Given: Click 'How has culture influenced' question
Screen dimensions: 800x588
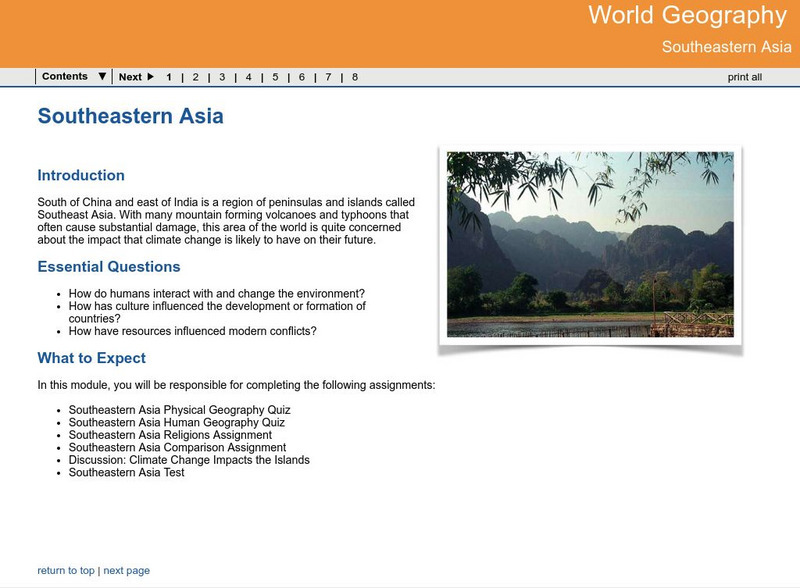Looking at the screenshot, I should tap(217, 312).
